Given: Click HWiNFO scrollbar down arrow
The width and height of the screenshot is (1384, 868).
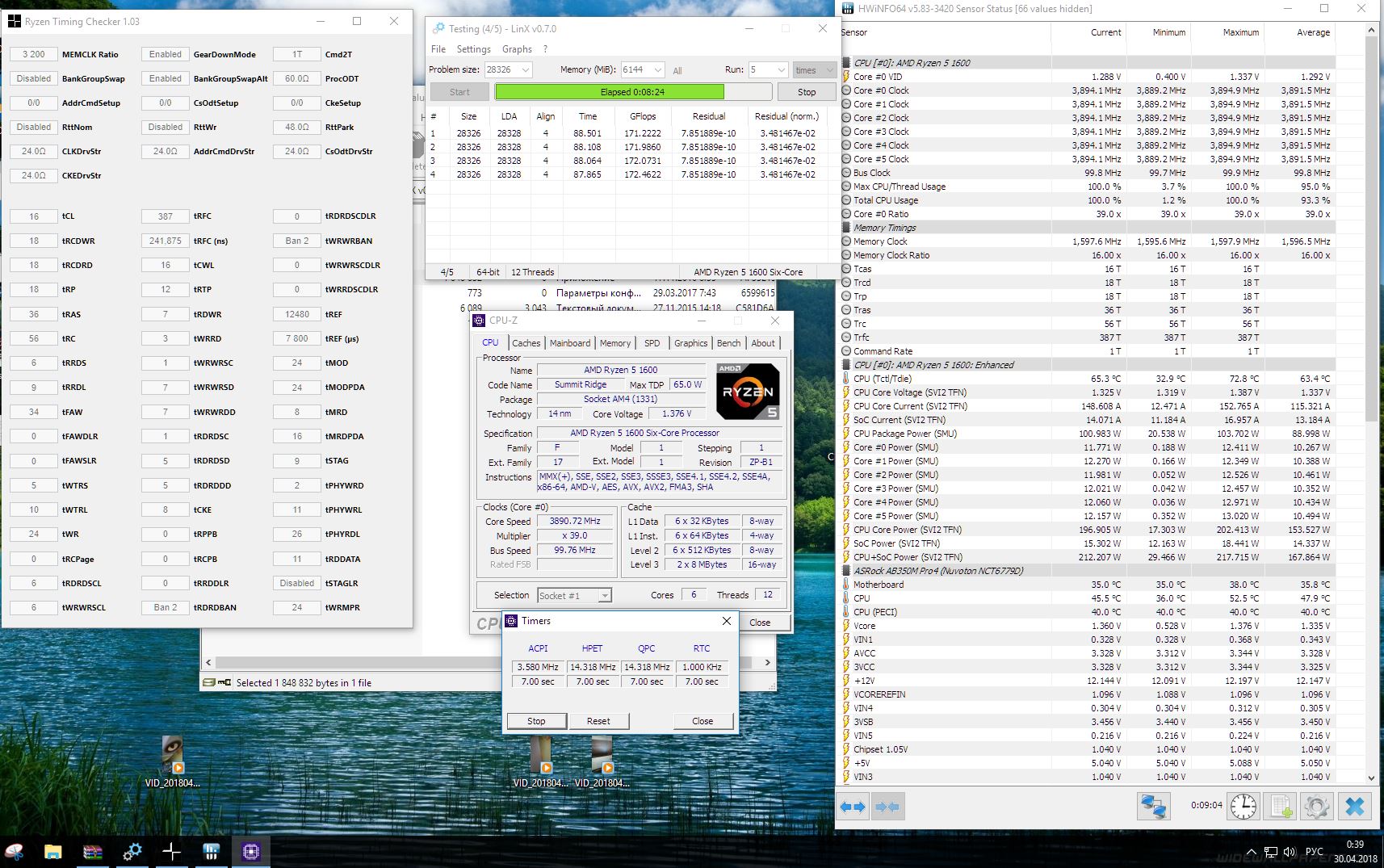Looking at the screenshot, I should [x=1371, y=778].
